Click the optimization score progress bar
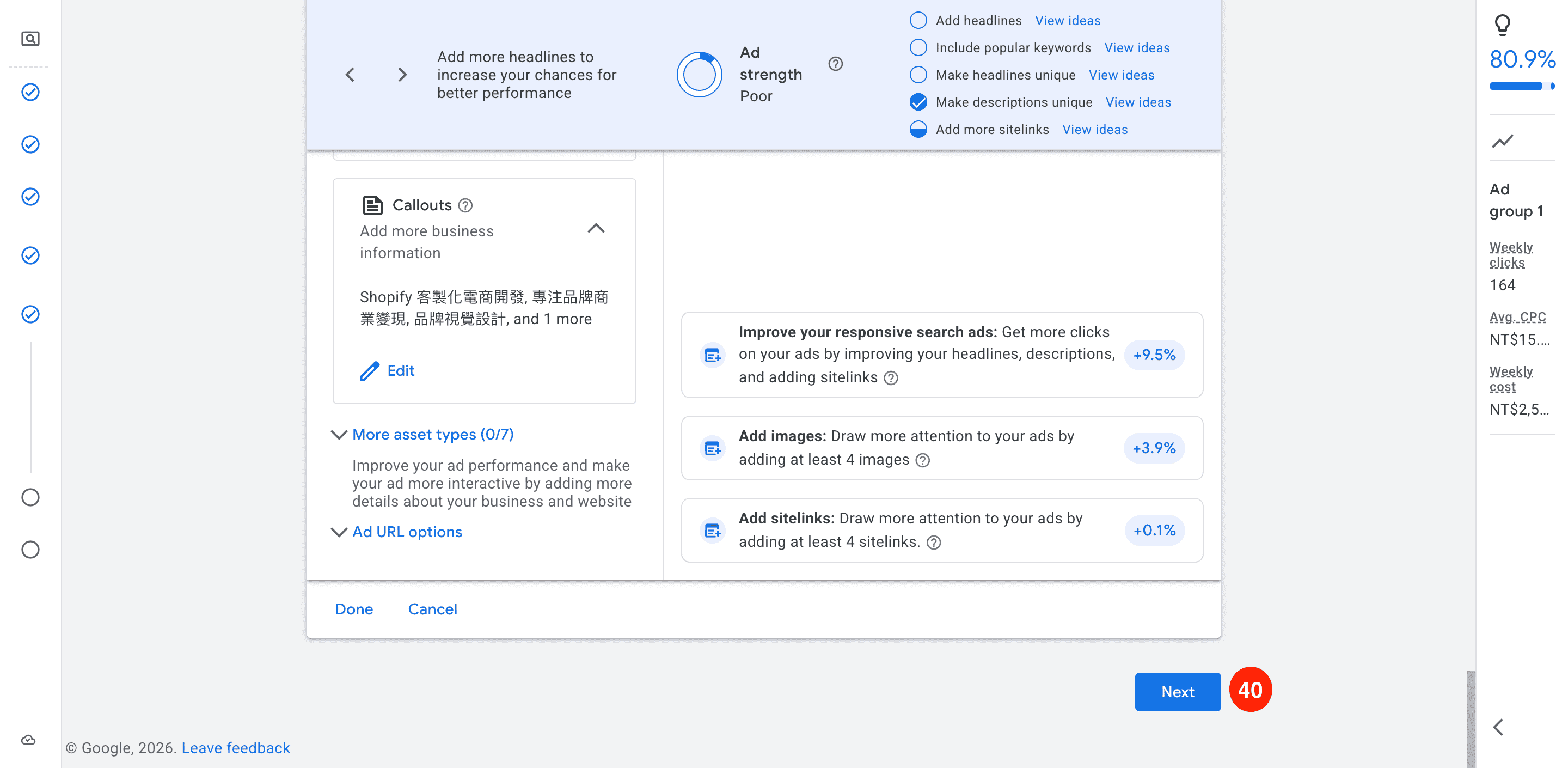The image size is (1568, 768). click(x=1521, y=87)
